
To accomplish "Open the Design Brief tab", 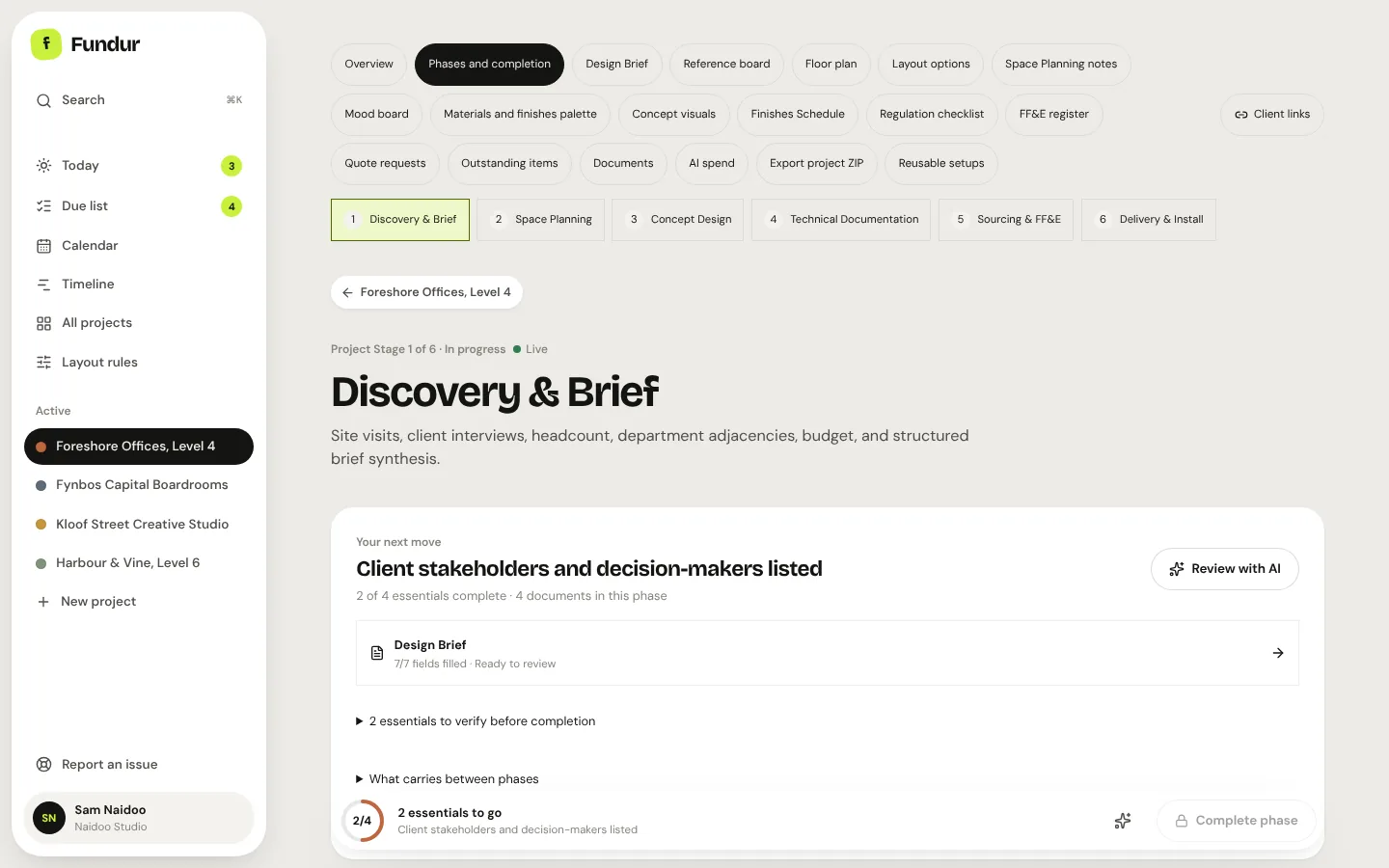I will pyautogui.click(x=616, y=65).
